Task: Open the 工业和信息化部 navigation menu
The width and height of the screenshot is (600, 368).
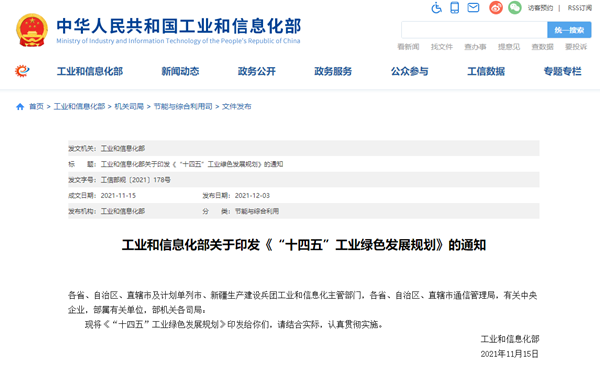Action: [90, 71]
